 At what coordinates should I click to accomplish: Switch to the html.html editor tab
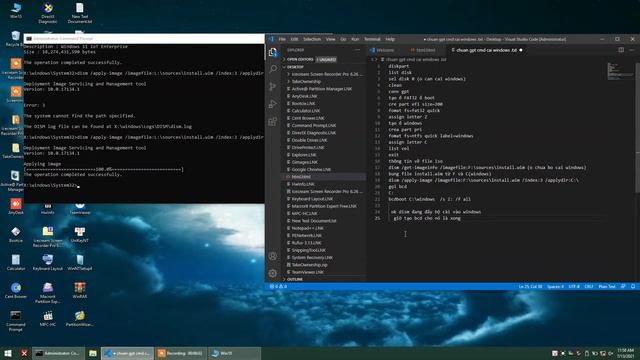click(x=425, y=50)
